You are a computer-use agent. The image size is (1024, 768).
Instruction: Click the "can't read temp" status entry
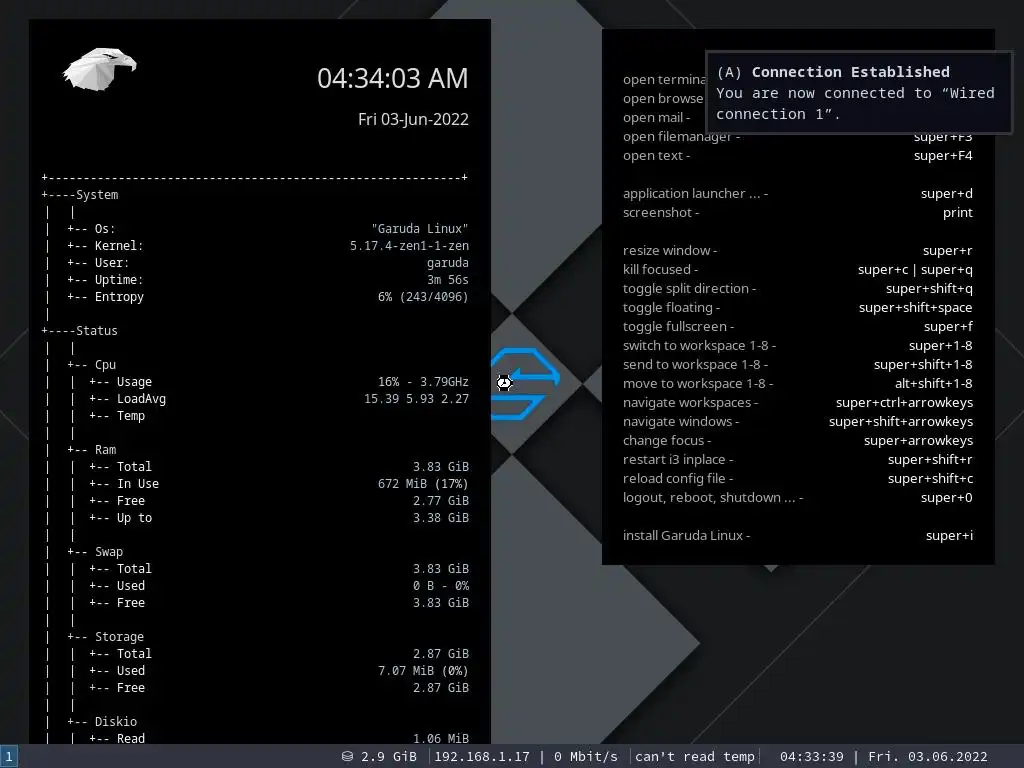click(695, 756)
